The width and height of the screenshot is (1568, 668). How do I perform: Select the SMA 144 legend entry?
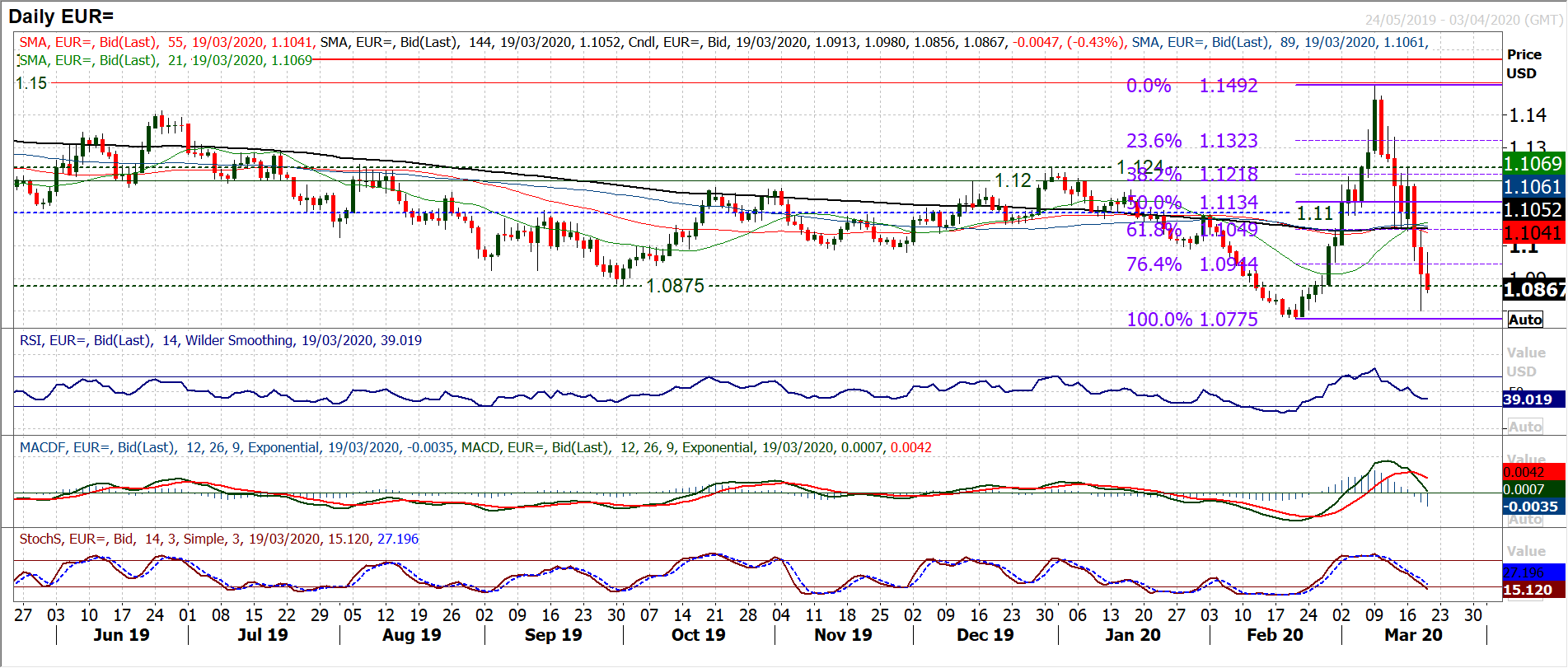[470, 42]
